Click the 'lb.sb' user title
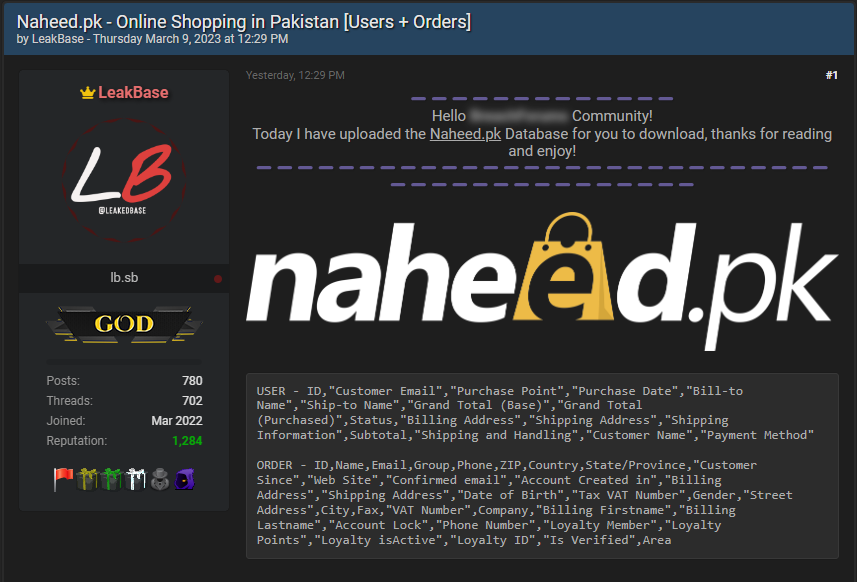Image resolution: width=857 pixels, height=582 pixels. pos(124,278)
